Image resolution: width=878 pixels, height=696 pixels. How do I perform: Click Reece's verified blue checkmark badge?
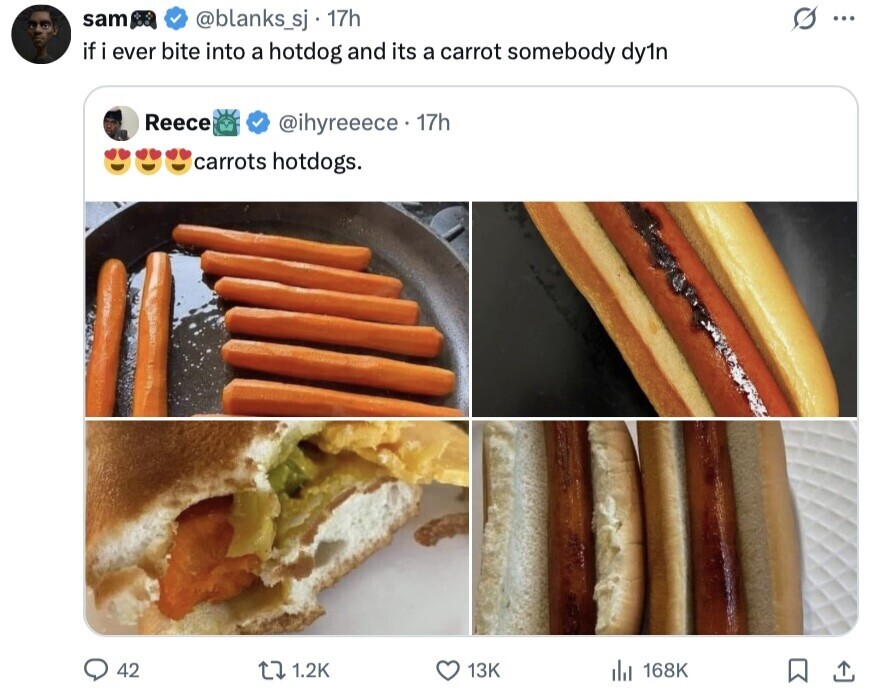pyautogui.click(x=257, y=123)
